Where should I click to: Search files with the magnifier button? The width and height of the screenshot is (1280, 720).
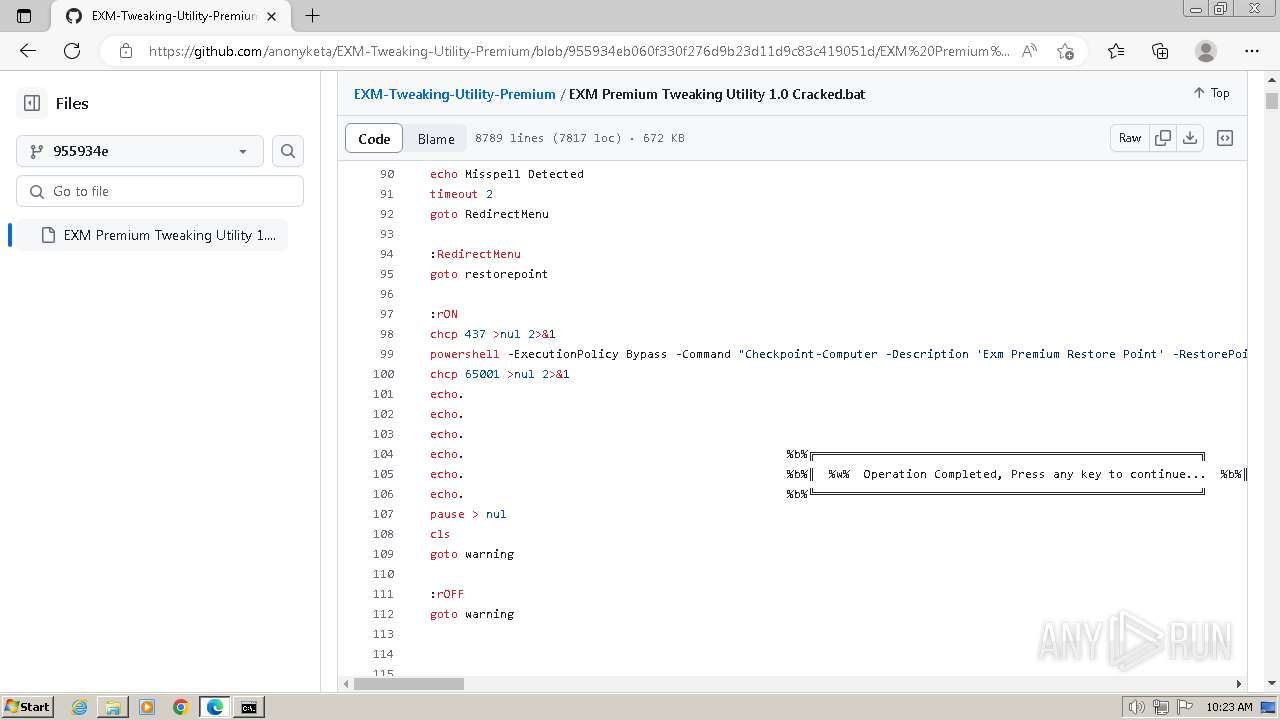pos(288,151)
